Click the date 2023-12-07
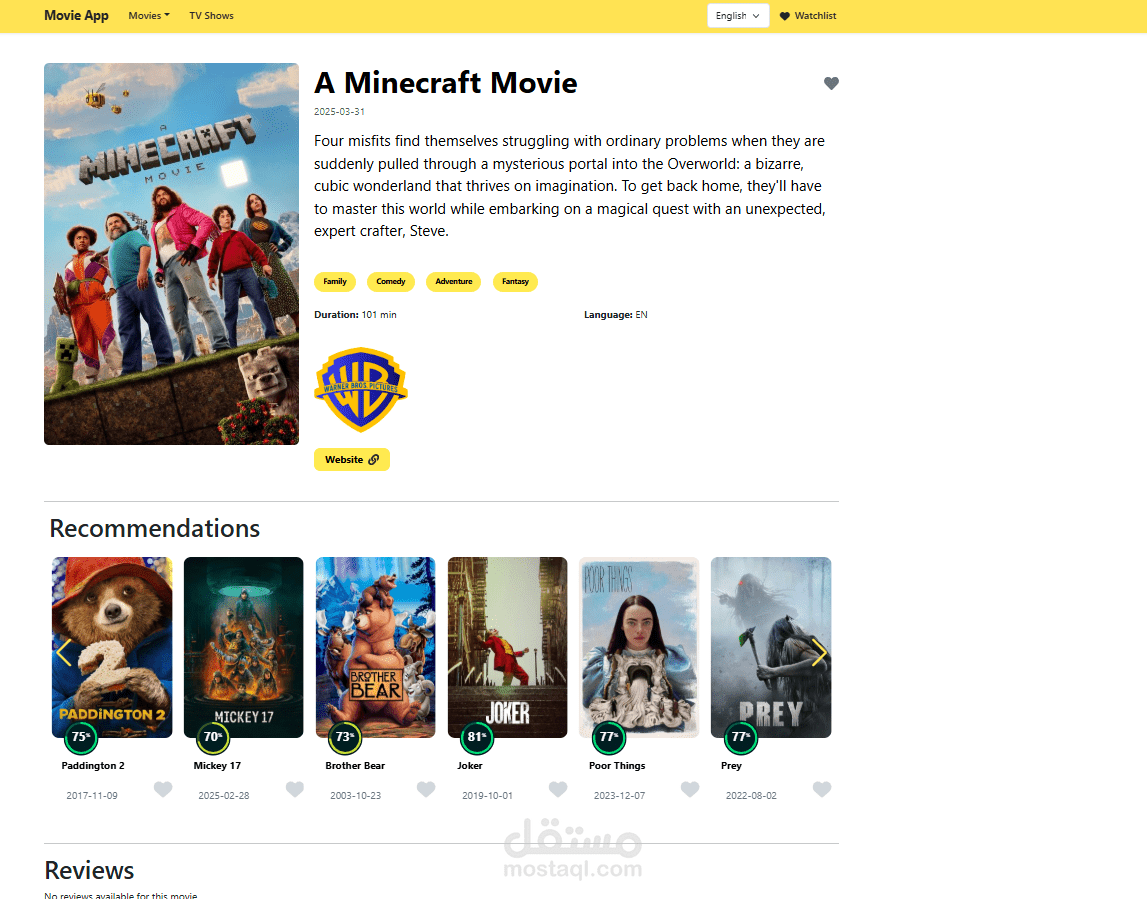 point(620,796)
